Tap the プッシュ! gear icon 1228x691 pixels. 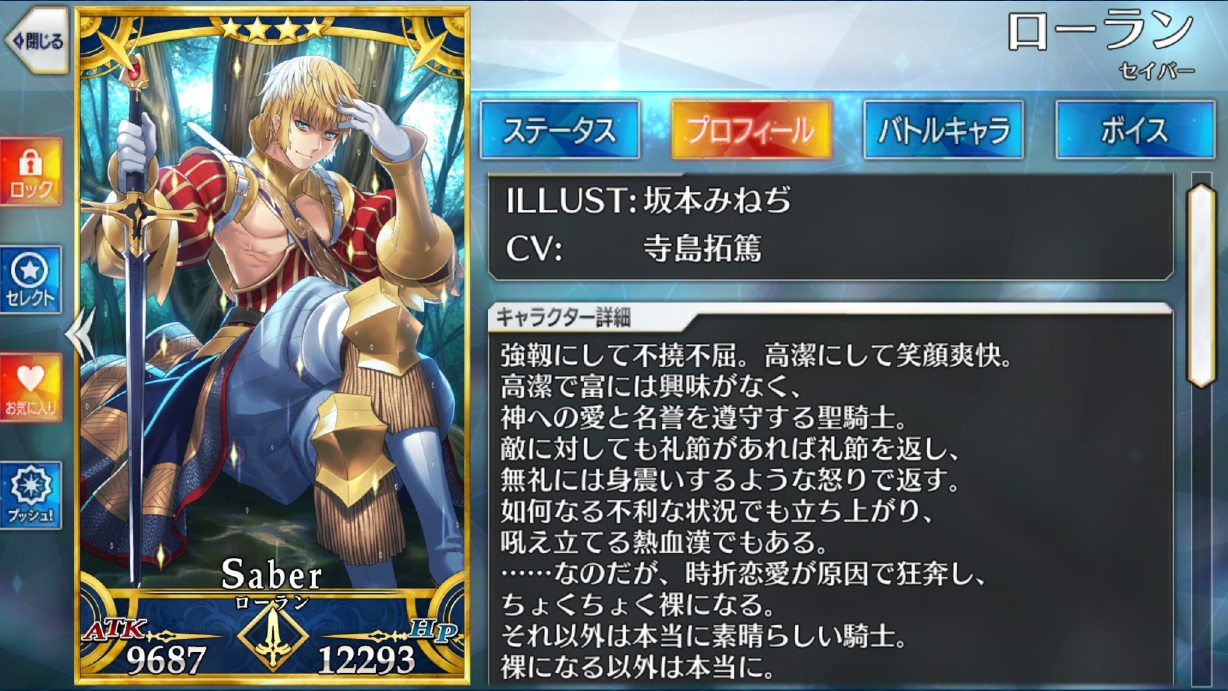pyautogui.click(x=31, y=495)
